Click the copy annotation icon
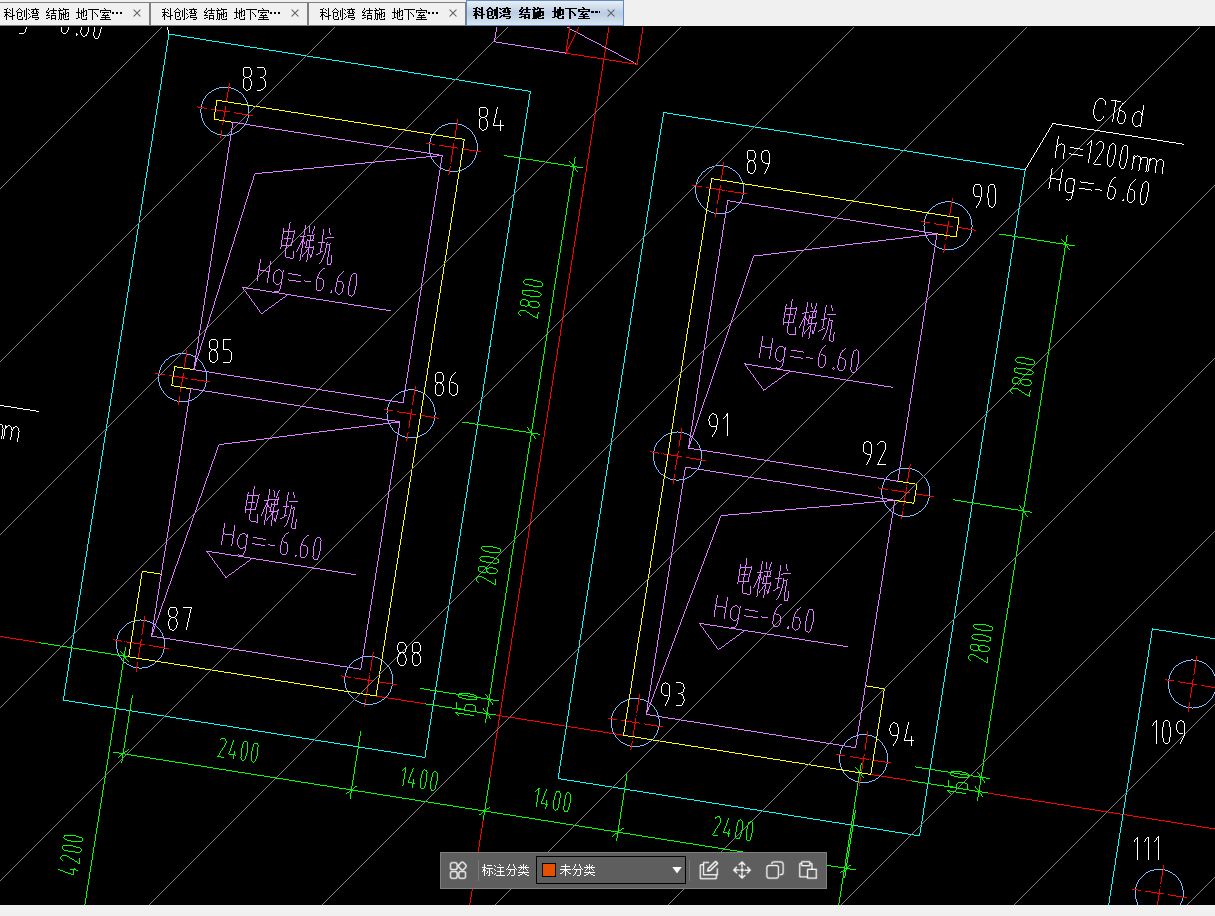1215x916 pixels. (x=774, y=870)
